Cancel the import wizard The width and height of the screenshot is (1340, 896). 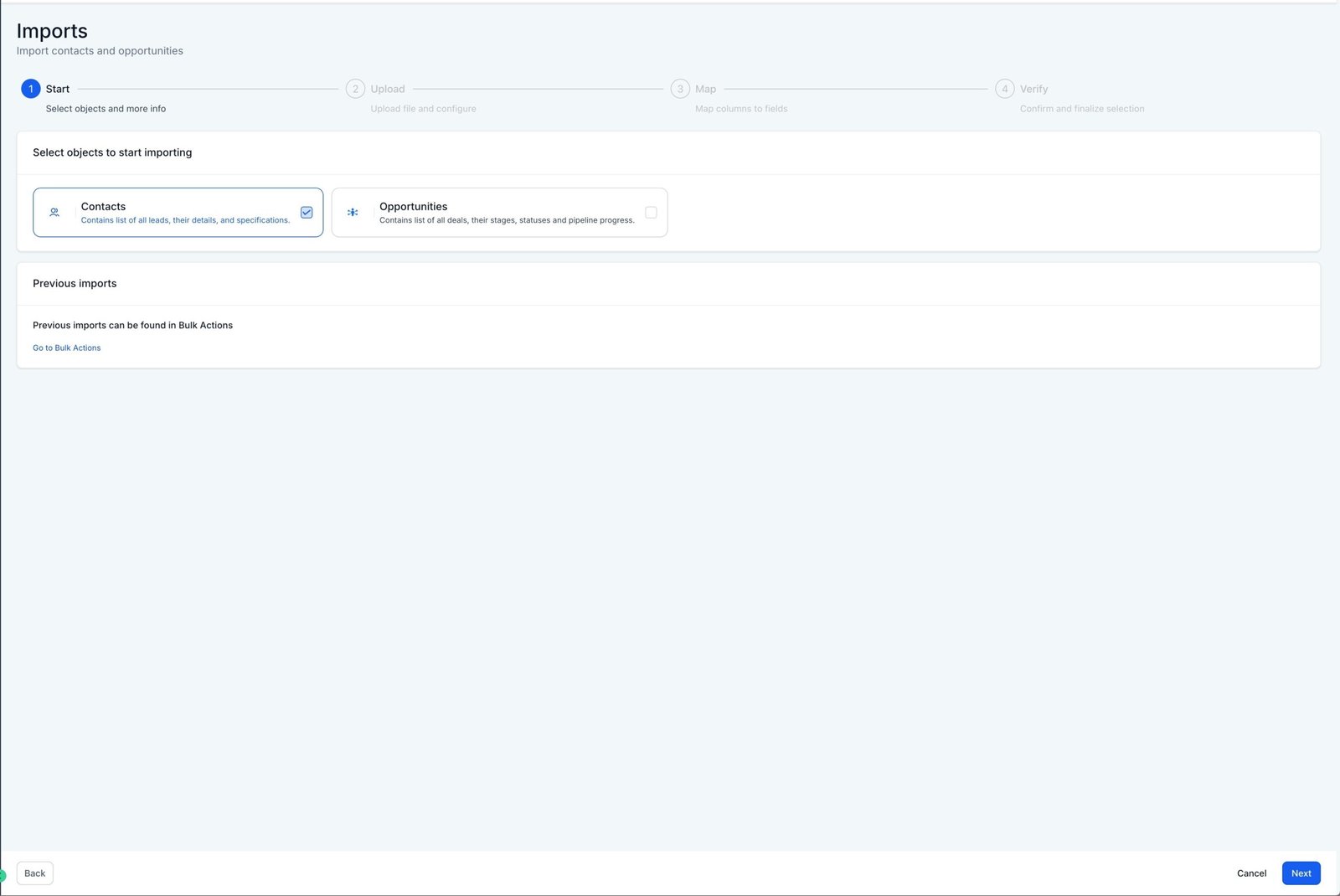1251,873
